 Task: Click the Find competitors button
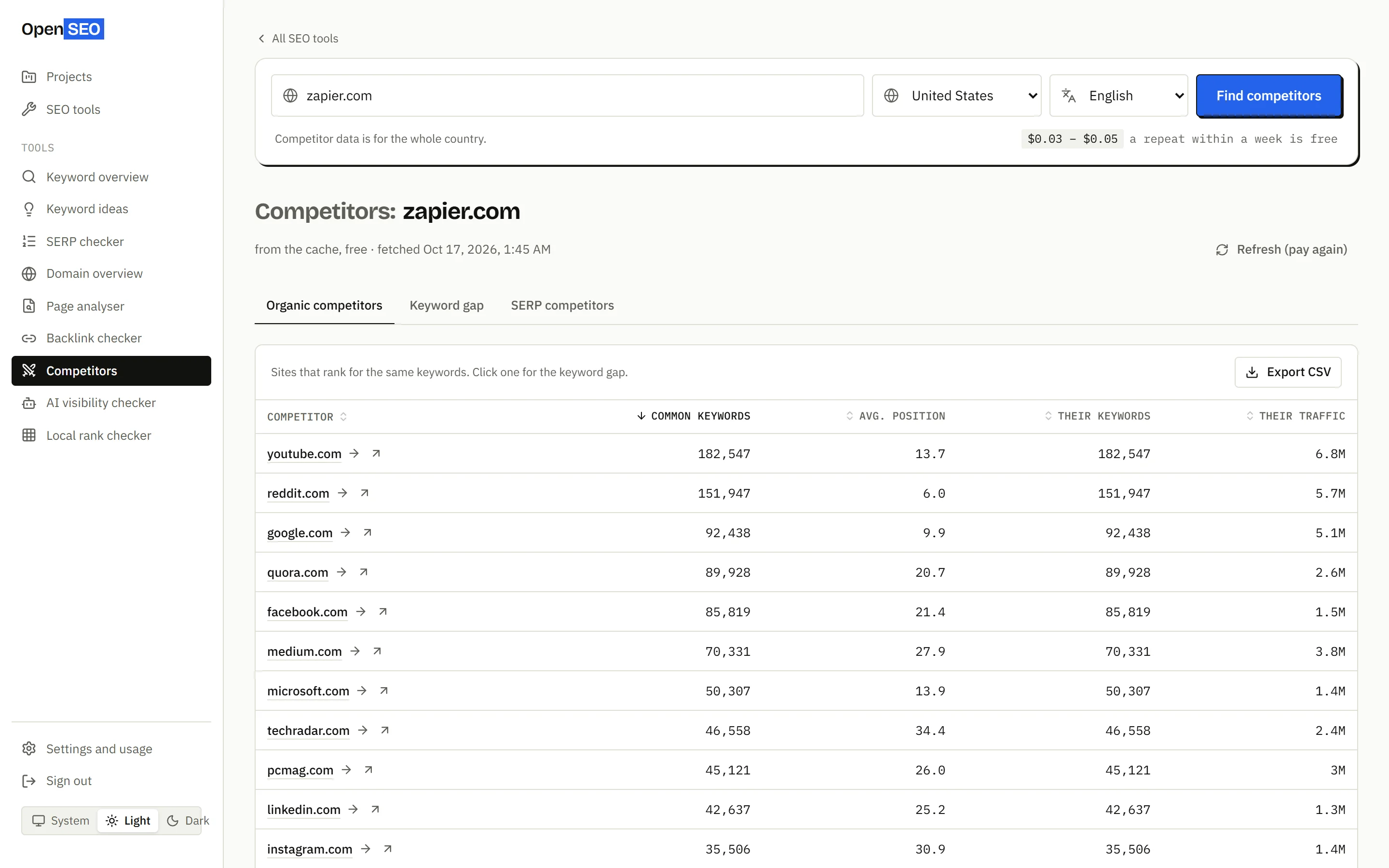pos(1268,95)
